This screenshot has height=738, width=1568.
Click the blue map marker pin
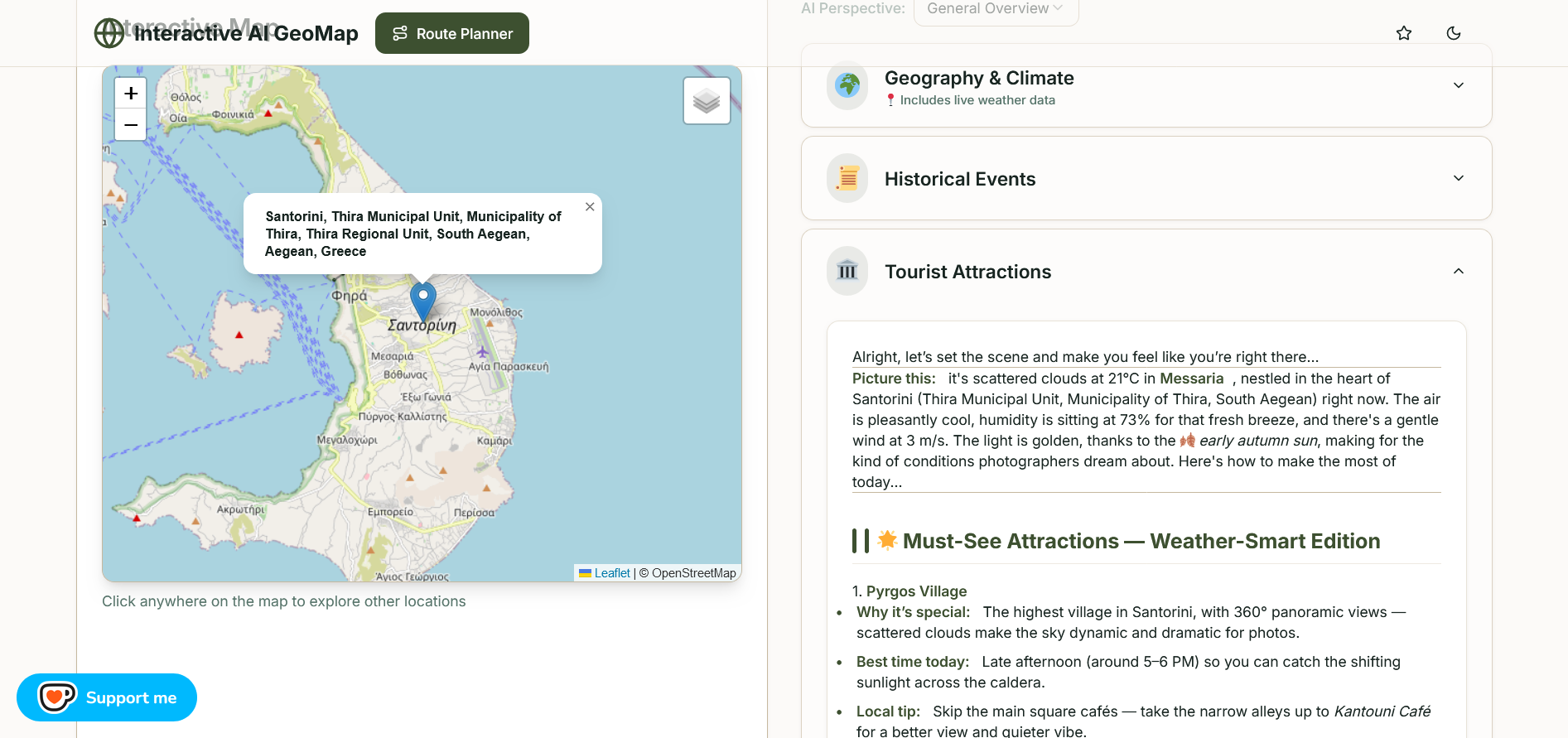pyautogui.click(x=423, y=302)
